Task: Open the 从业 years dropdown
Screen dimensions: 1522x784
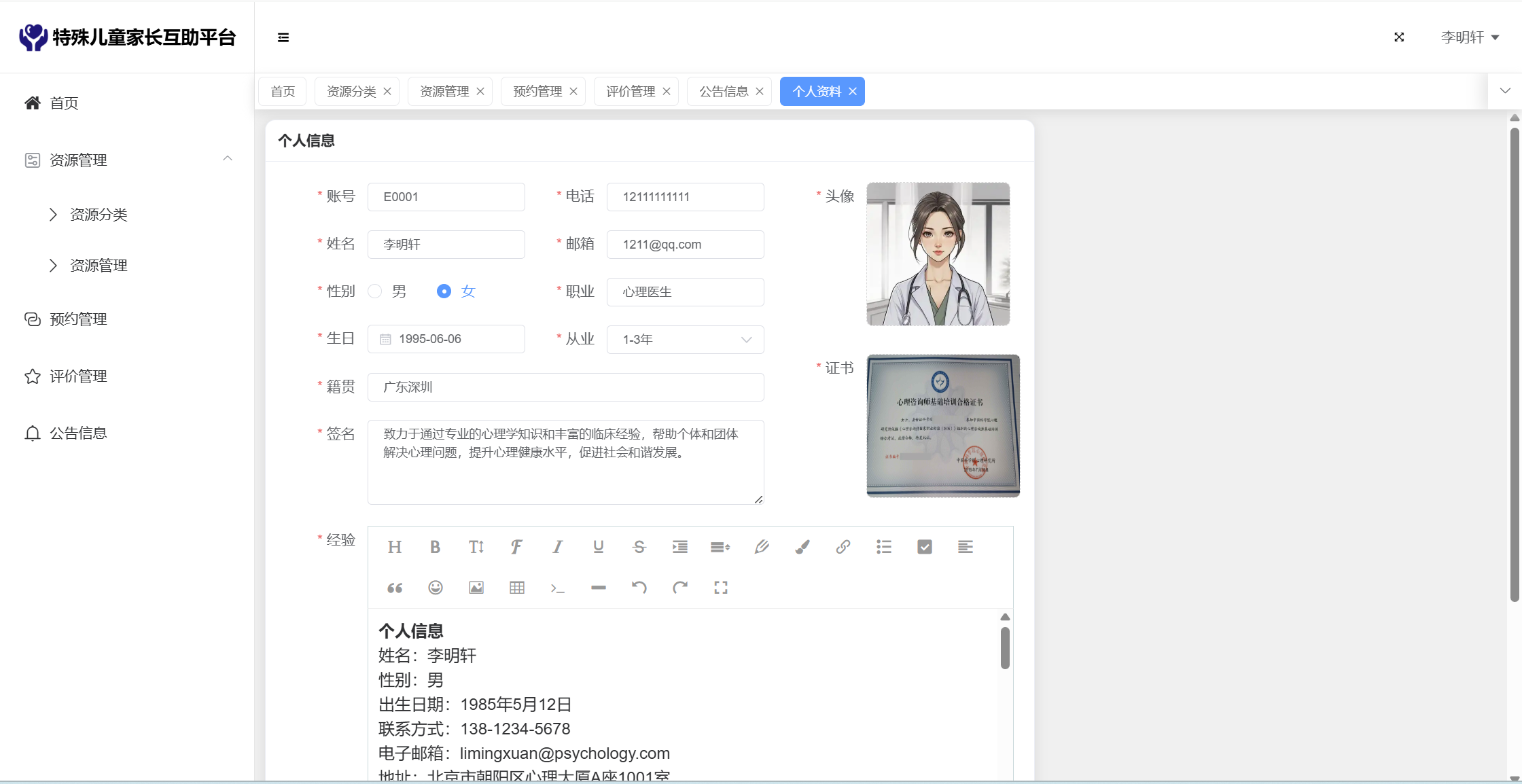Action: coord(685,340)
